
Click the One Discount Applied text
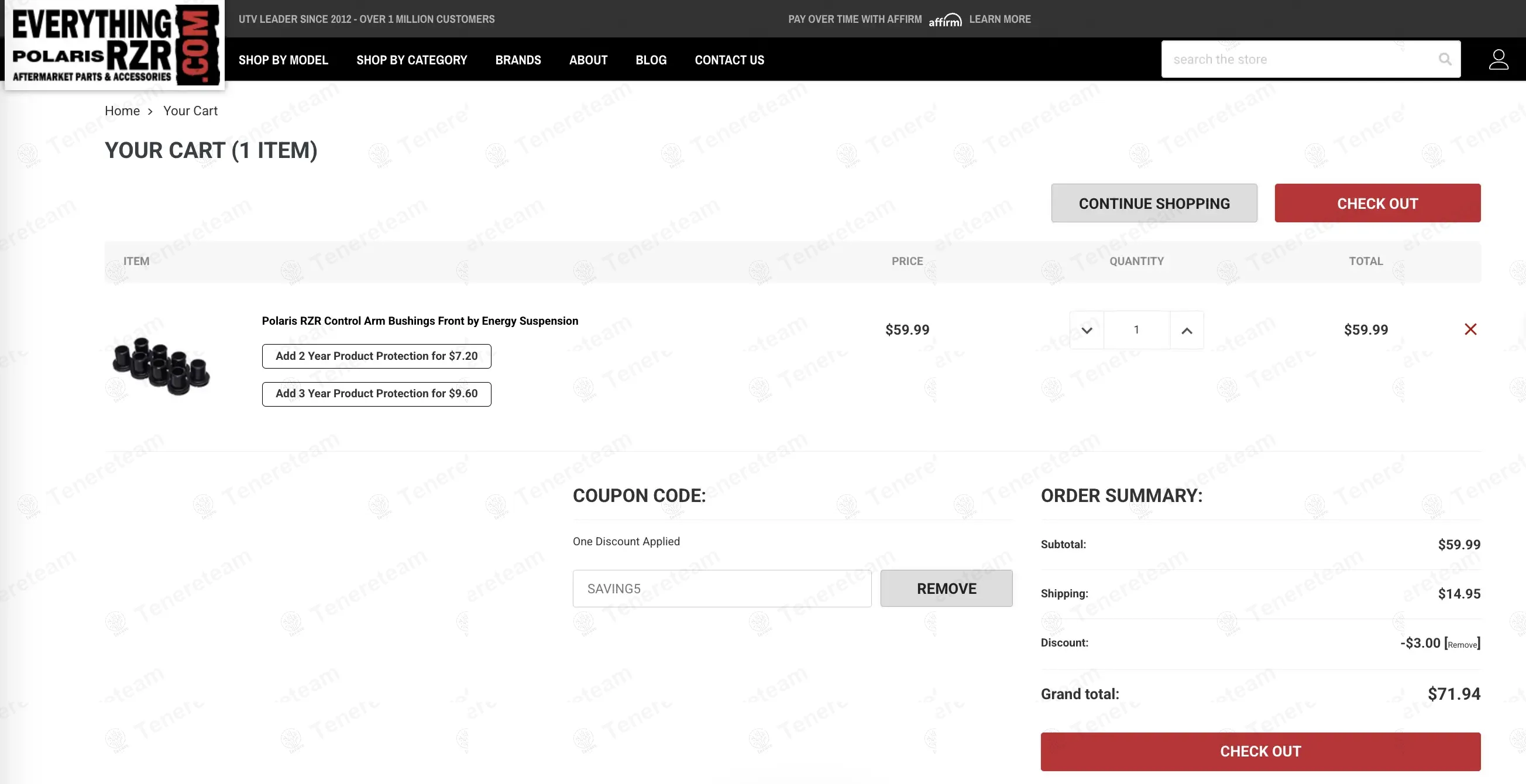coord(626,541)
